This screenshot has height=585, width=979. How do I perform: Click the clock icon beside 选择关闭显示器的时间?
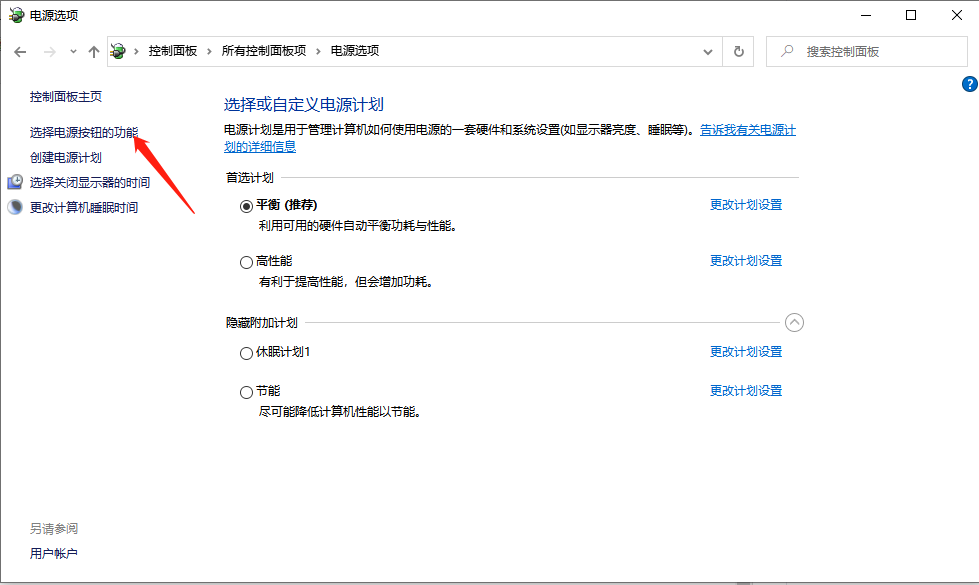(14, 182)
